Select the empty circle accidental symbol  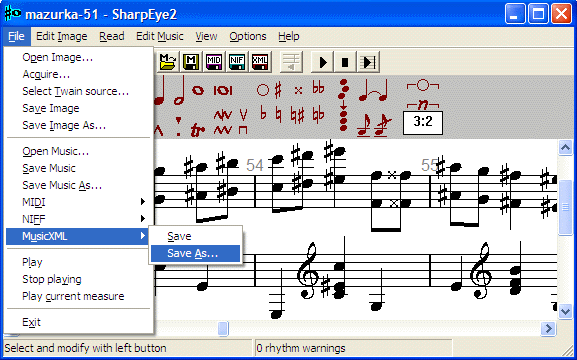click(263, 90)
